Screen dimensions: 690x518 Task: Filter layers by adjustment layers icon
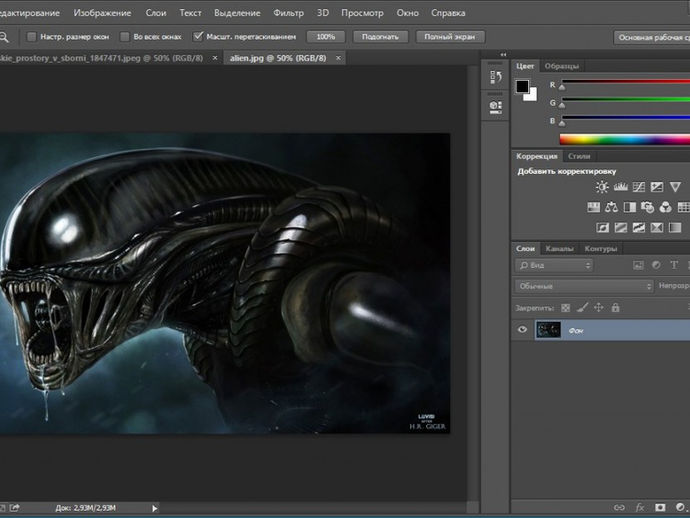656,265
